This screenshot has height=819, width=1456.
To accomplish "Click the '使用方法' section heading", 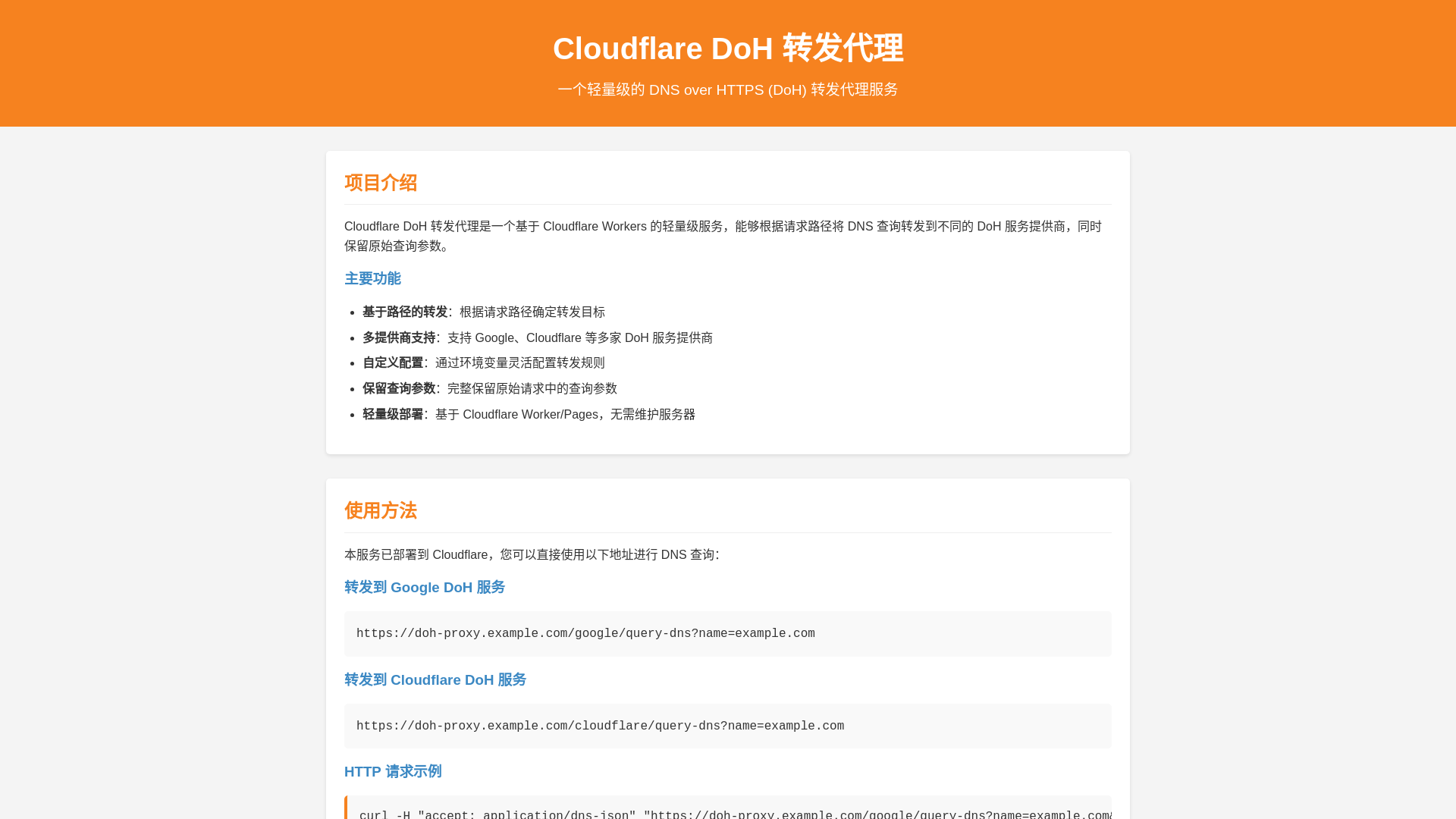I will click(x=381, y=510).
